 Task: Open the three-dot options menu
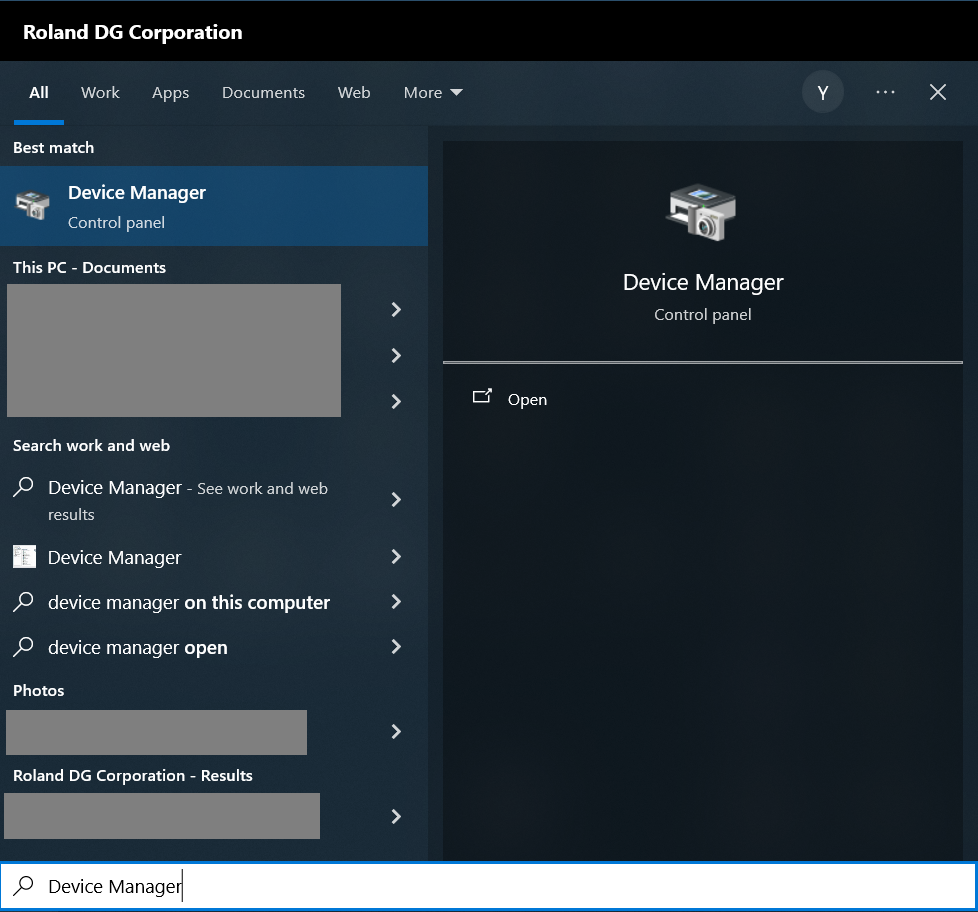tap(885, 92)
